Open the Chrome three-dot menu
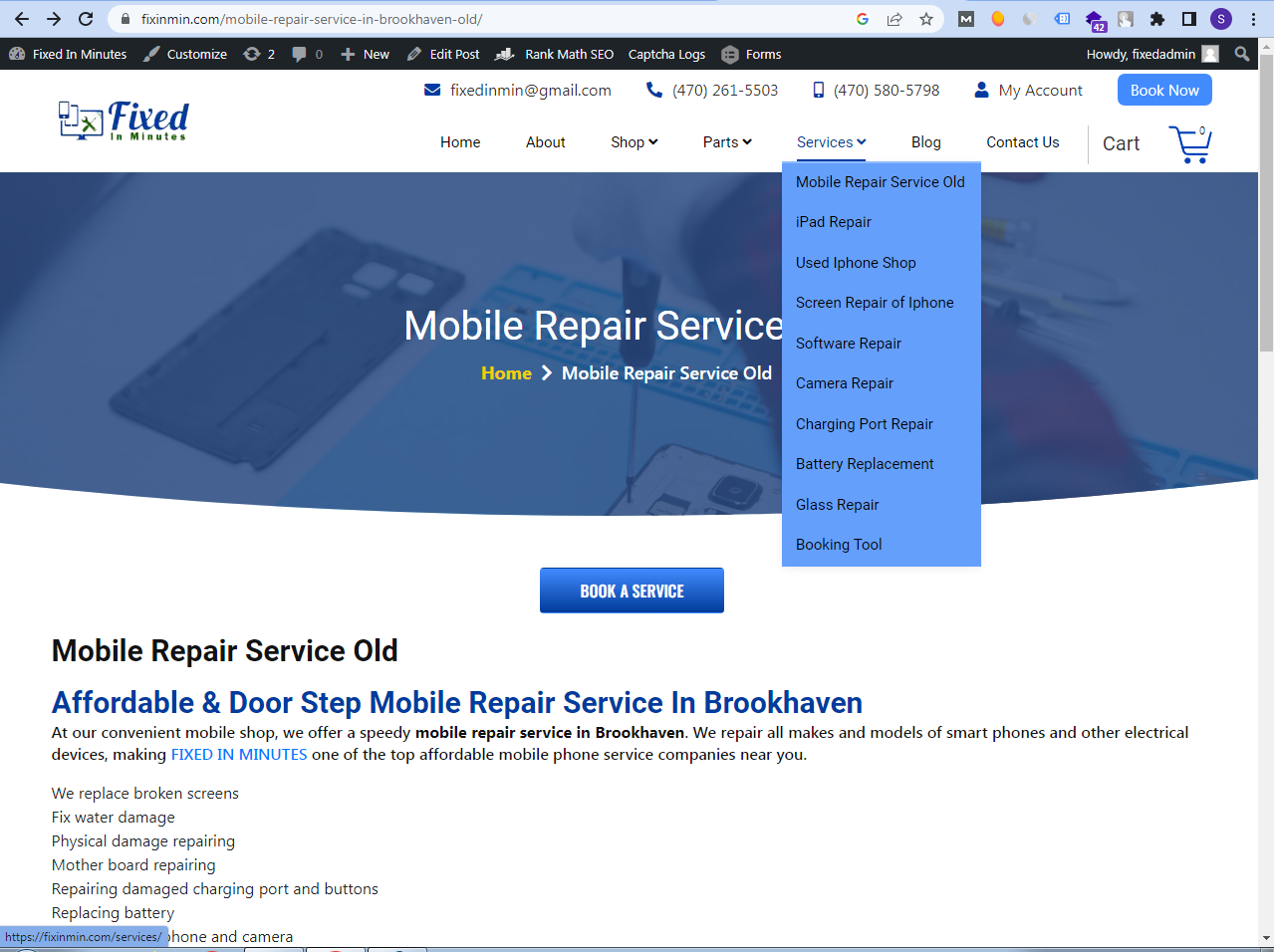 1253,19
